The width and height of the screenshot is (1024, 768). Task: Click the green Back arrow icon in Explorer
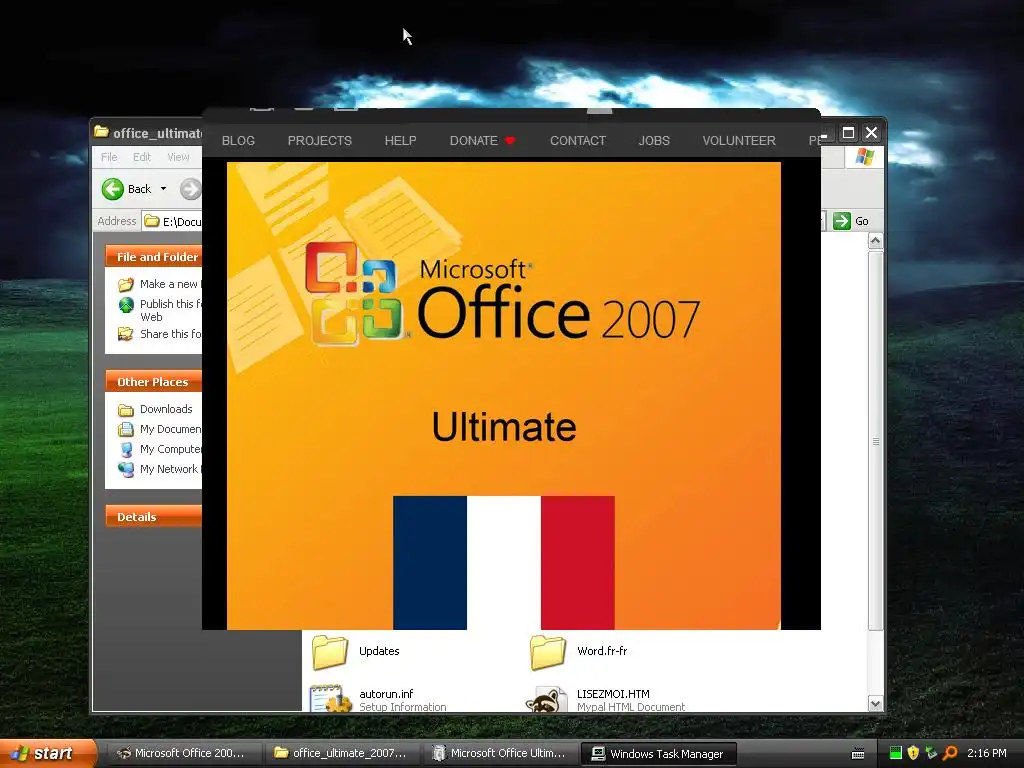point(112,189)
